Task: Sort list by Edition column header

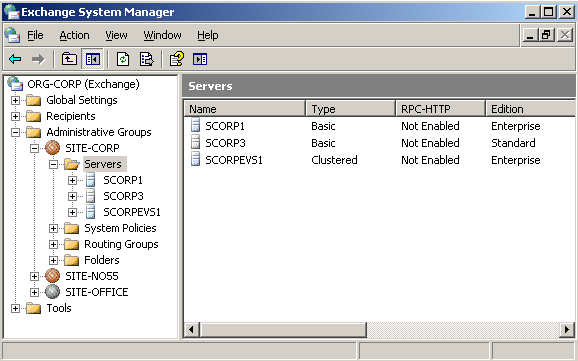Action: [530, 109]
